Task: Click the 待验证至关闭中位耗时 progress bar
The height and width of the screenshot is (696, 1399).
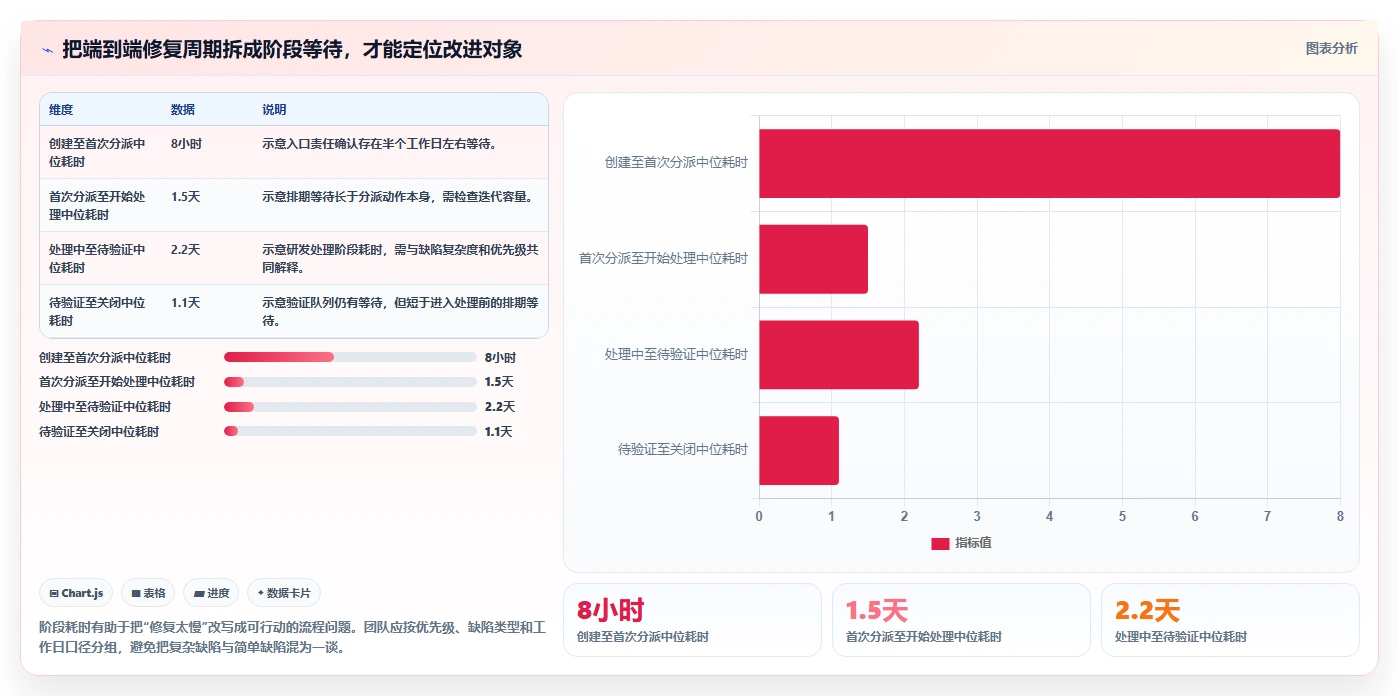Action: 350,432
